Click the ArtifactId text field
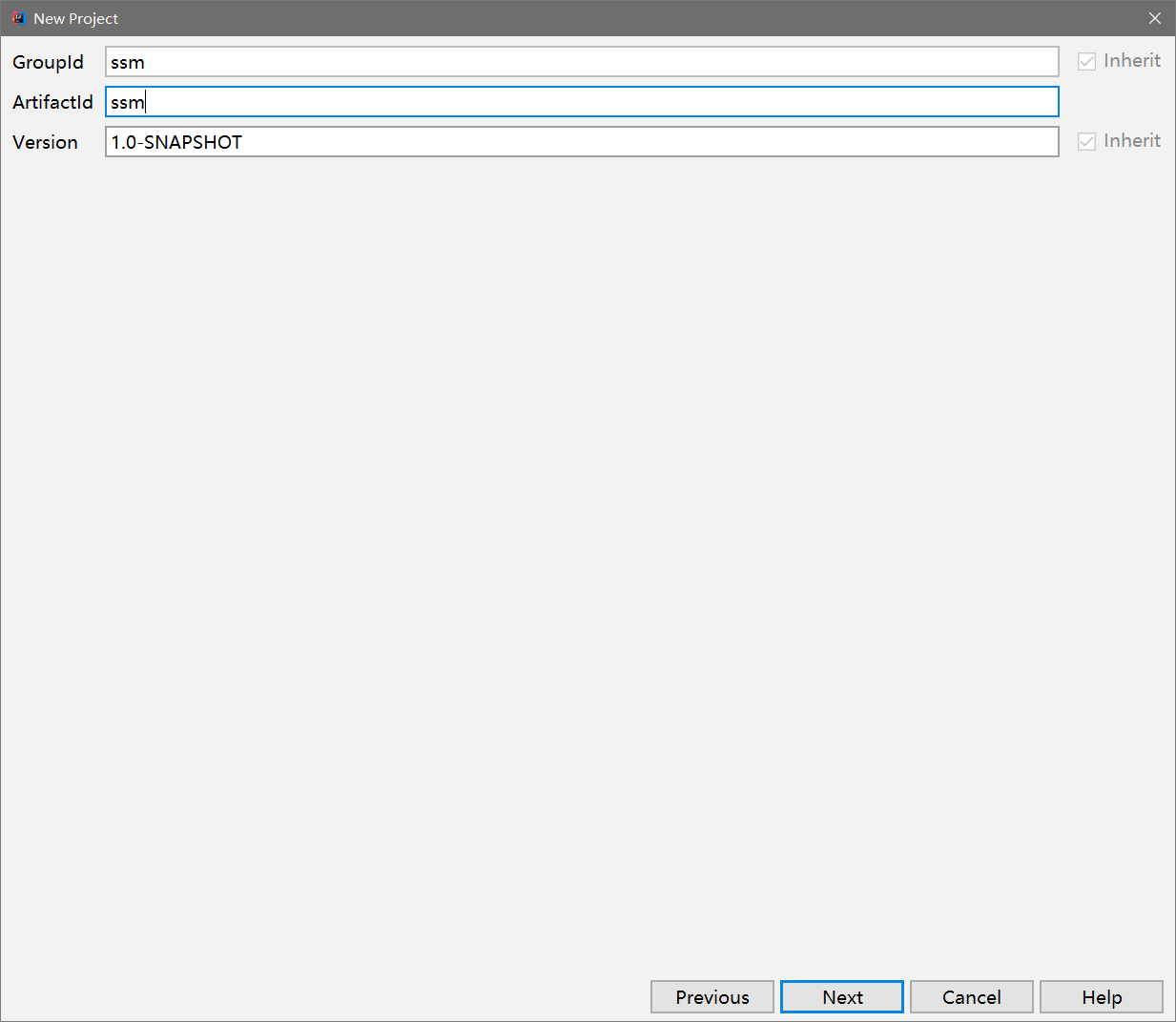 pyautogui.click(x=582, y=102)
